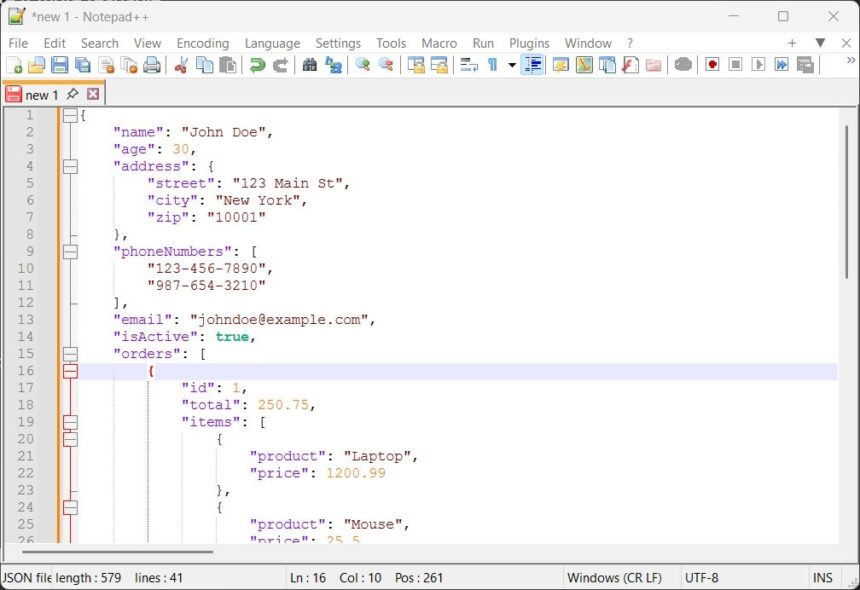Click the Undo green arrow icon
This screenshot has width=860, height=590.
click(x=257, y=65)
